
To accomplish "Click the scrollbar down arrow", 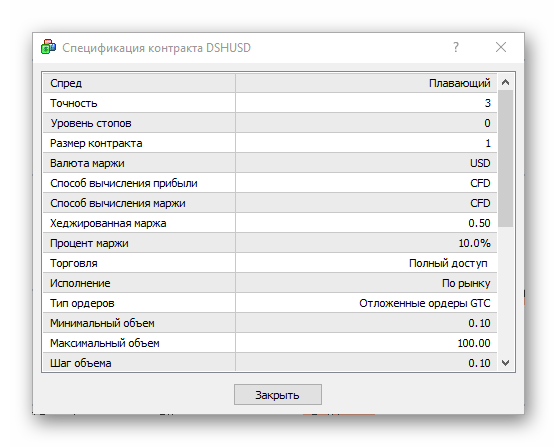I will click(x=505, y=363).
